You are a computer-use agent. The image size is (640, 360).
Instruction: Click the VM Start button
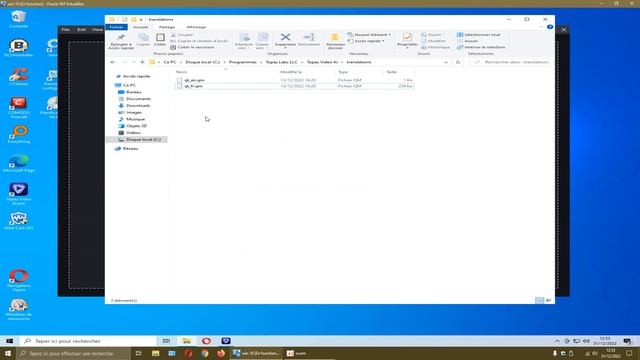pos(9,341)
